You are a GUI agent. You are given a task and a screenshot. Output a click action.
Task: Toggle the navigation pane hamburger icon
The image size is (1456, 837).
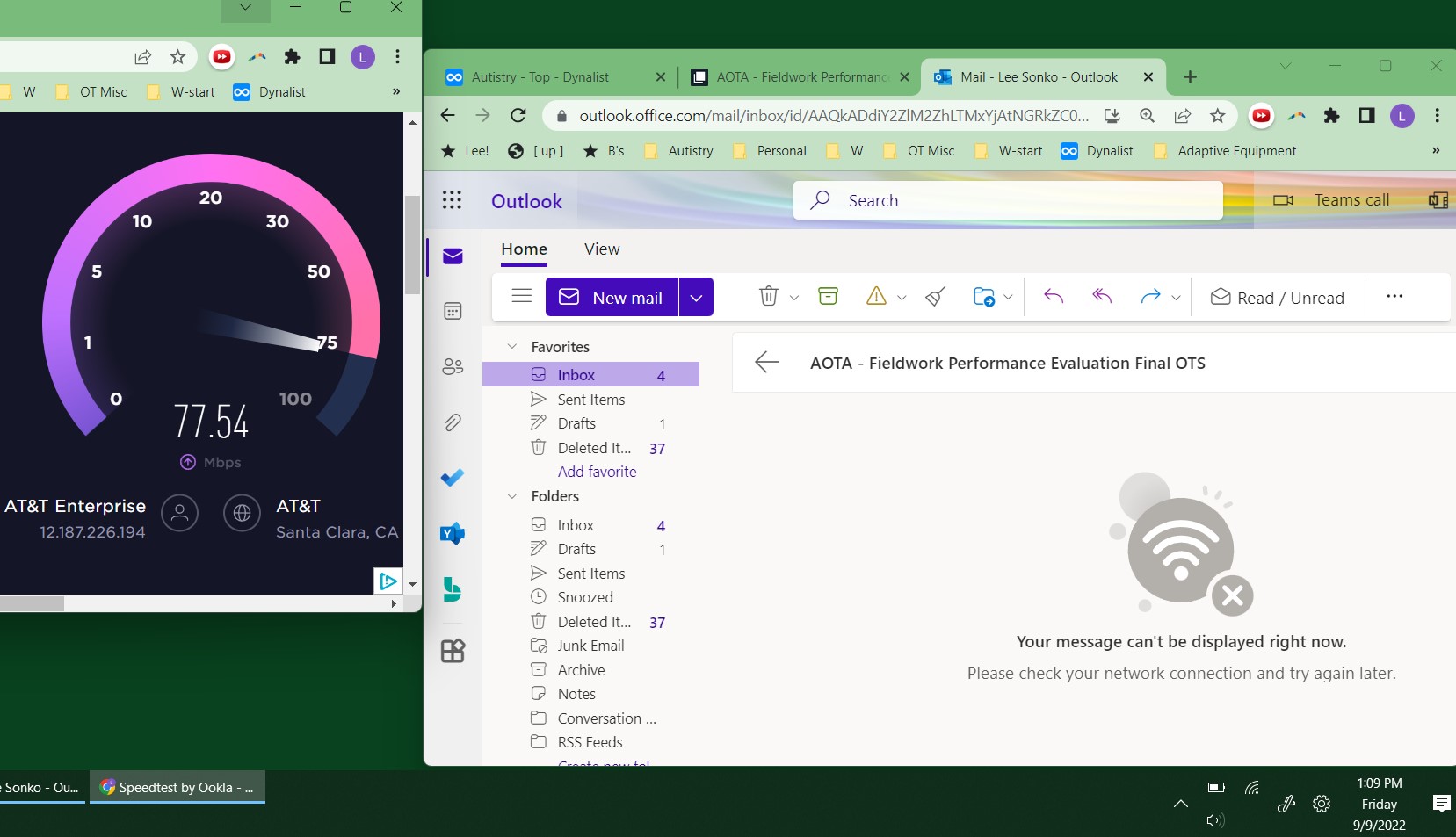point(522,296)
